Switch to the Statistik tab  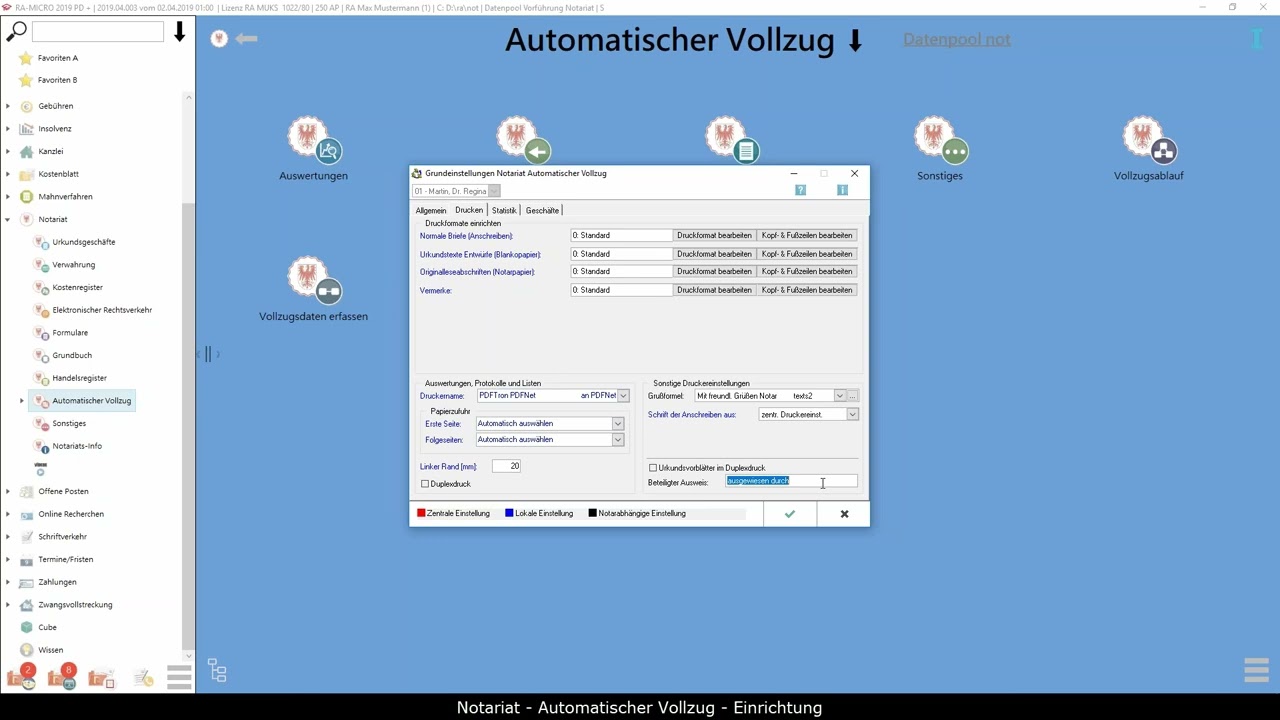click(504, 210)
